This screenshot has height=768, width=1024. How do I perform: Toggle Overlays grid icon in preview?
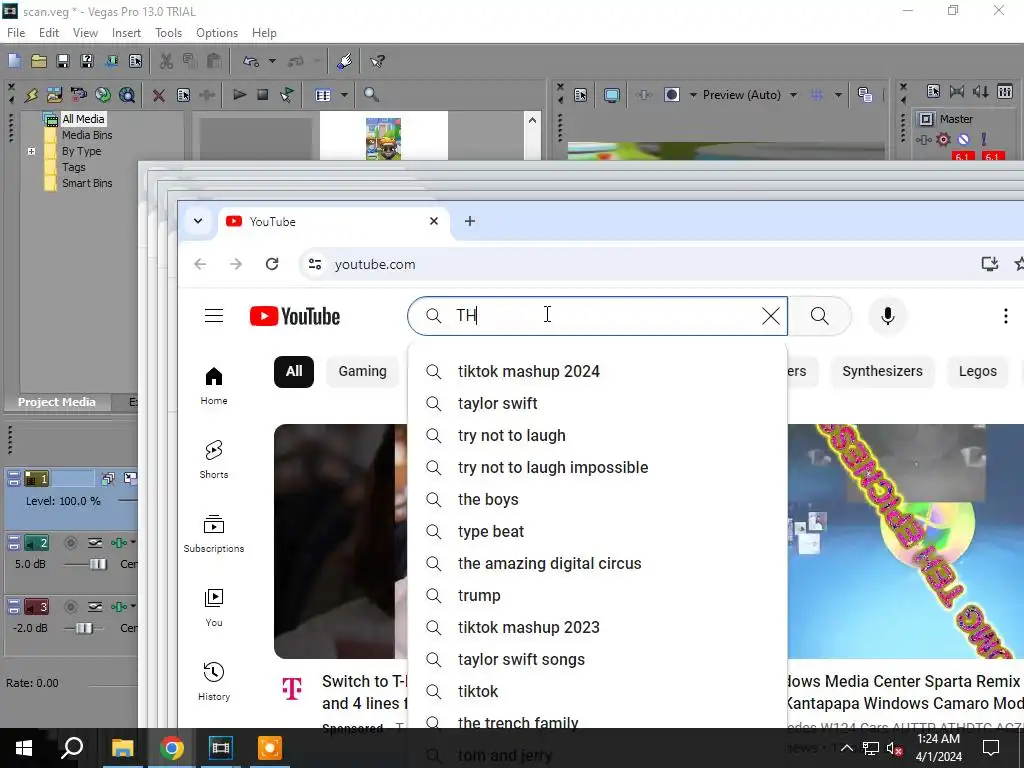(x=816, y=95)
